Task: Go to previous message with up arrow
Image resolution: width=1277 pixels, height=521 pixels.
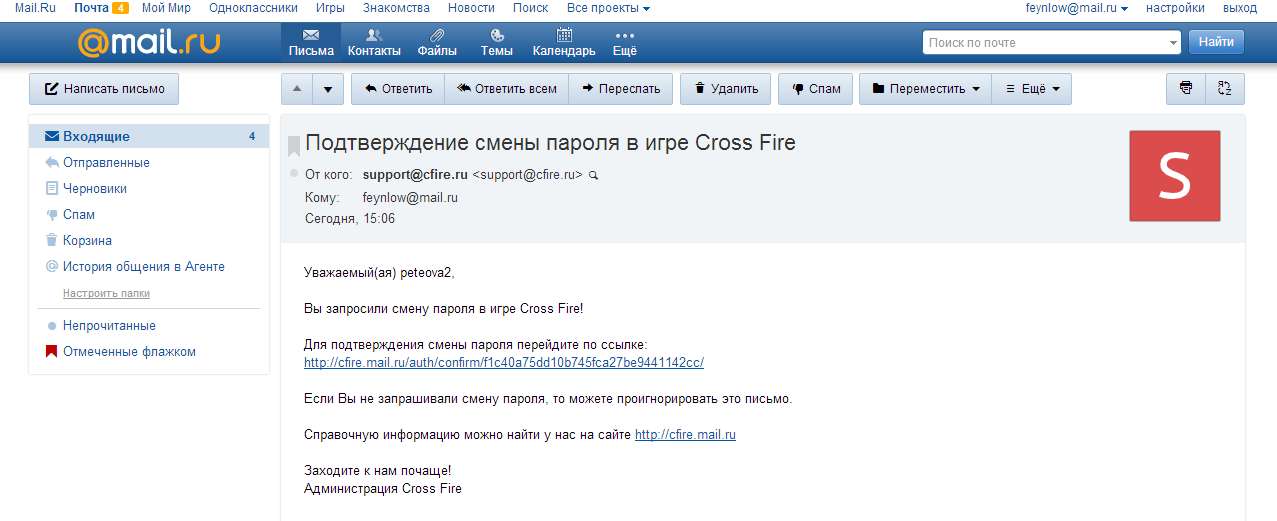Action: point(296,89)
